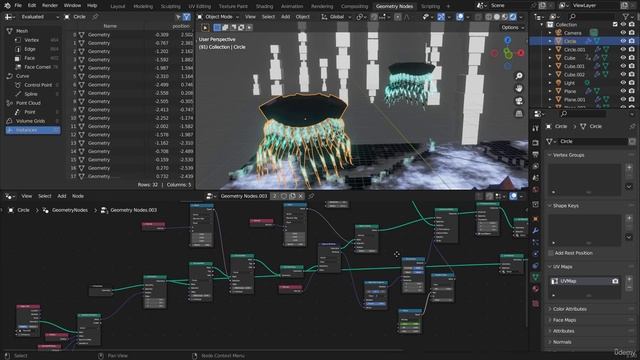Click the blue Z axis gizmo
The image size is (640, 360).
point(508,40)
